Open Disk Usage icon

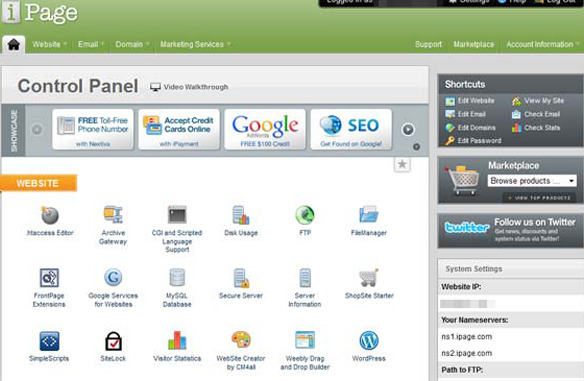(x=241, y=215)
